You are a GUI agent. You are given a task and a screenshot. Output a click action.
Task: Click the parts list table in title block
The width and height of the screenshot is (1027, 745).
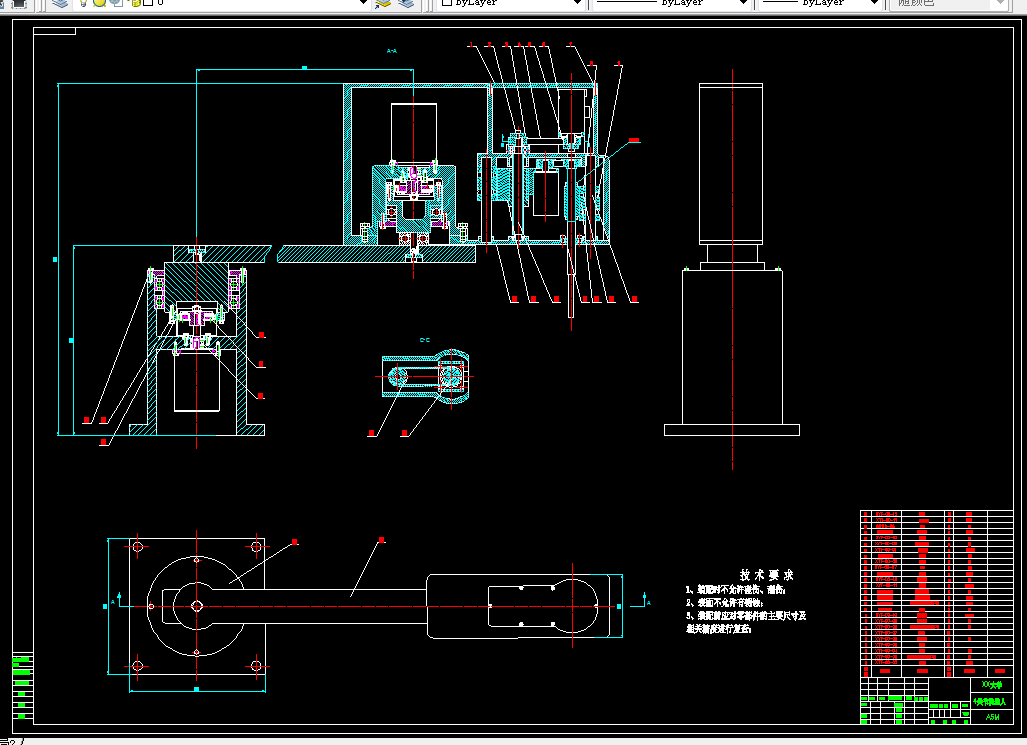pyautogui.click(x=937, y=594)
